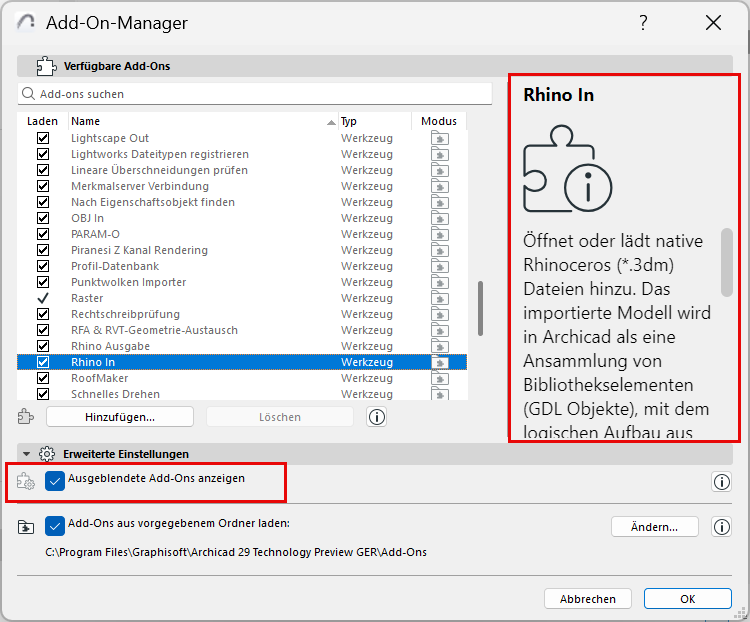This screenshot has height=622, width=750.
Task: Sort add-on list by Name column
Action: click(203, 121)
